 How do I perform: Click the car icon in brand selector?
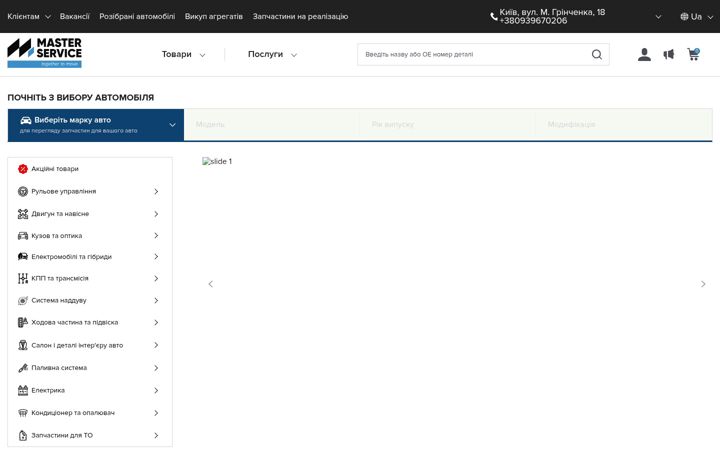[x=26, y=120]
